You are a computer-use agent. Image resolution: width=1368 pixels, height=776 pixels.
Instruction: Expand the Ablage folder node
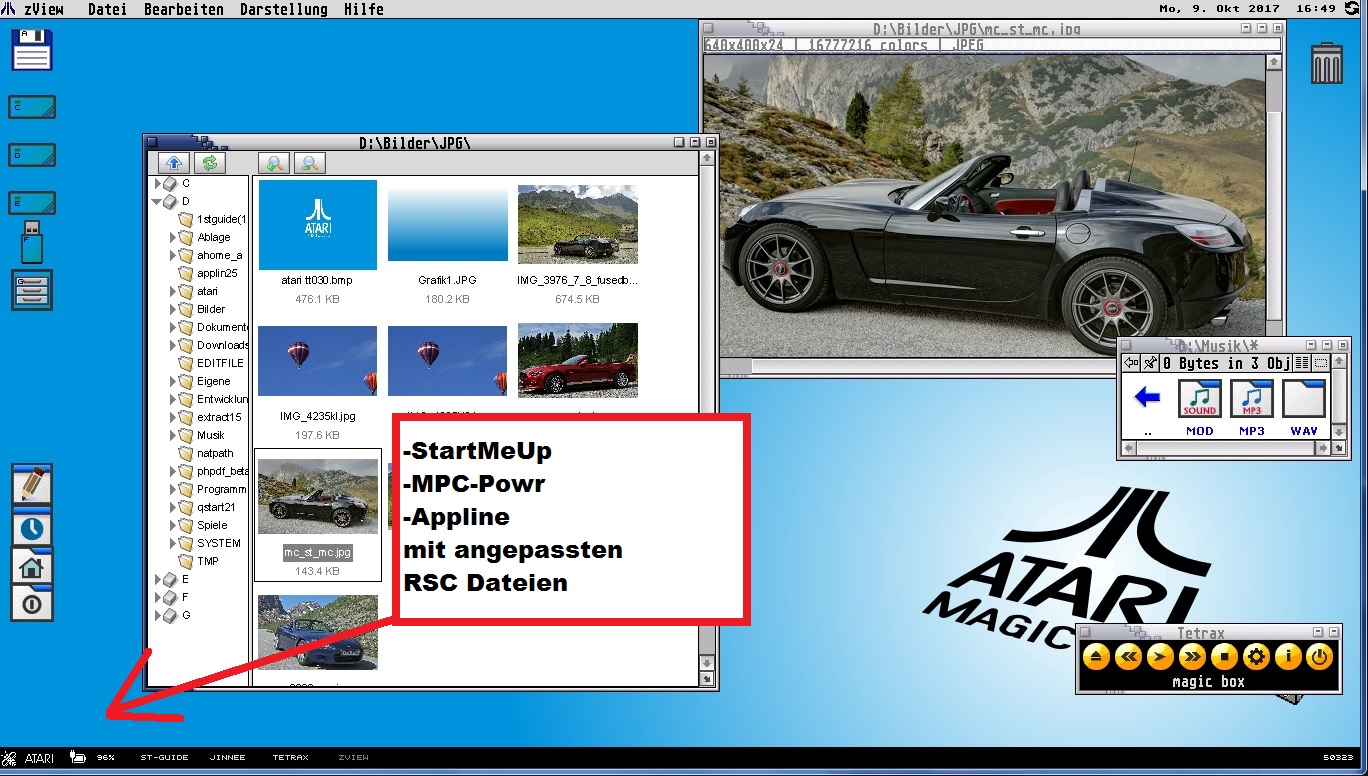tap(173, 238)
